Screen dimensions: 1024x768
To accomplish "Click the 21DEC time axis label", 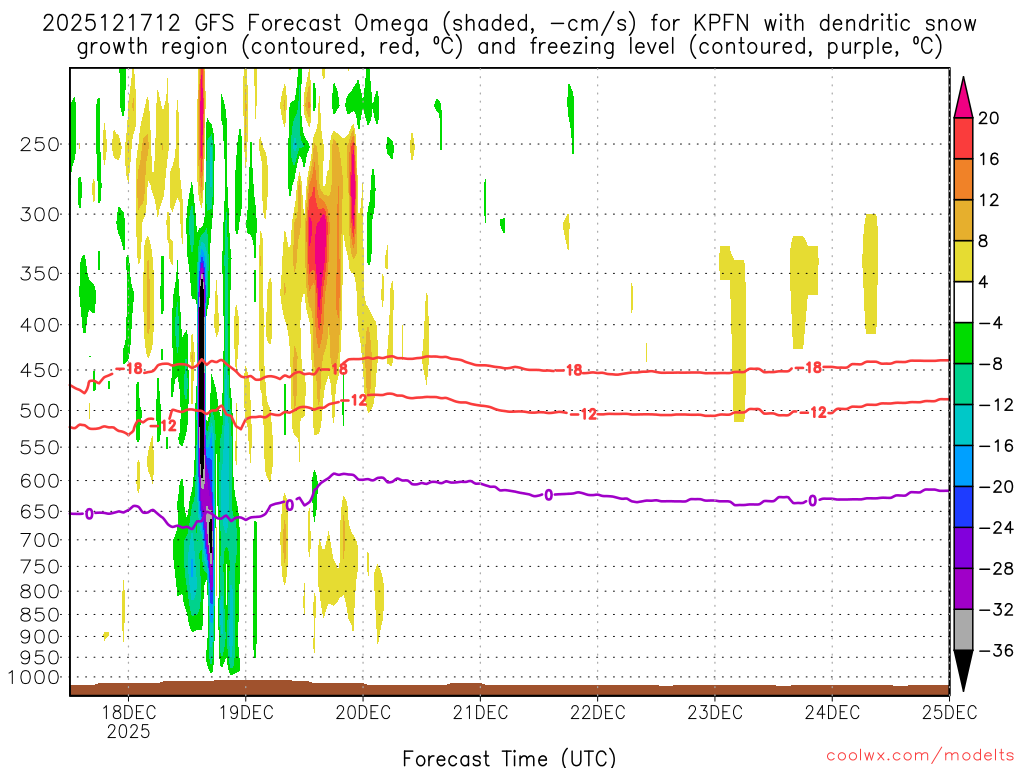I will pyautogui.click(x=480, y=712).
